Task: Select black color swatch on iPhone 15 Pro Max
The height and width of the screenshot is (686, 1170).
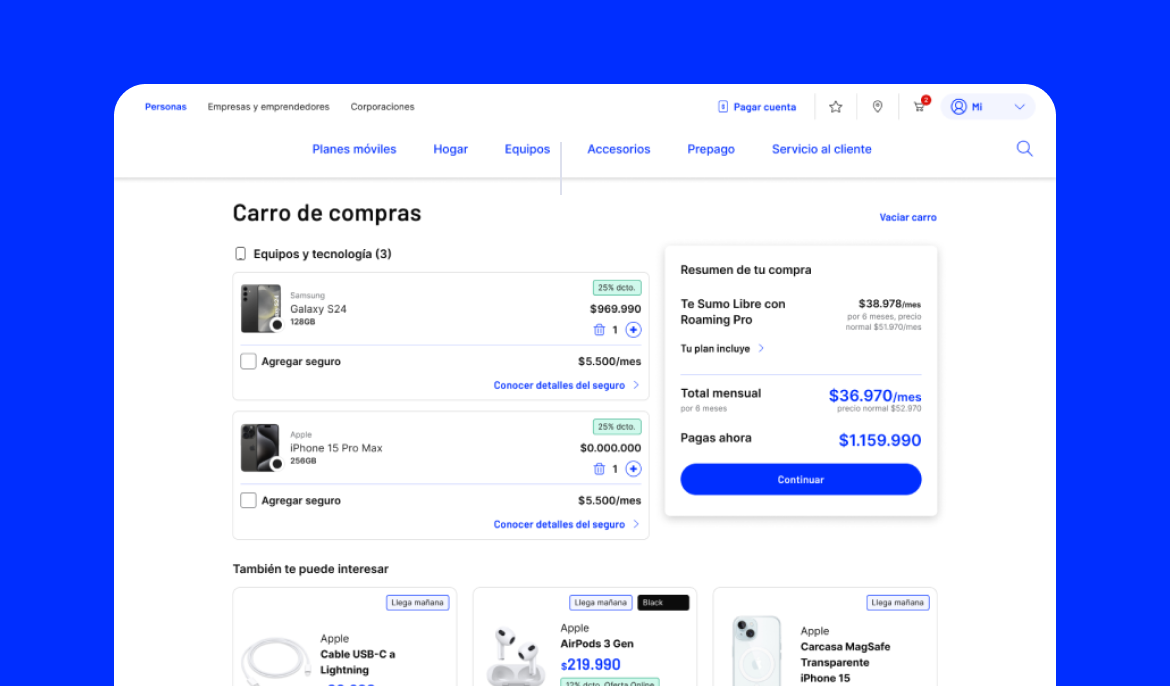Action: point(277,464)
